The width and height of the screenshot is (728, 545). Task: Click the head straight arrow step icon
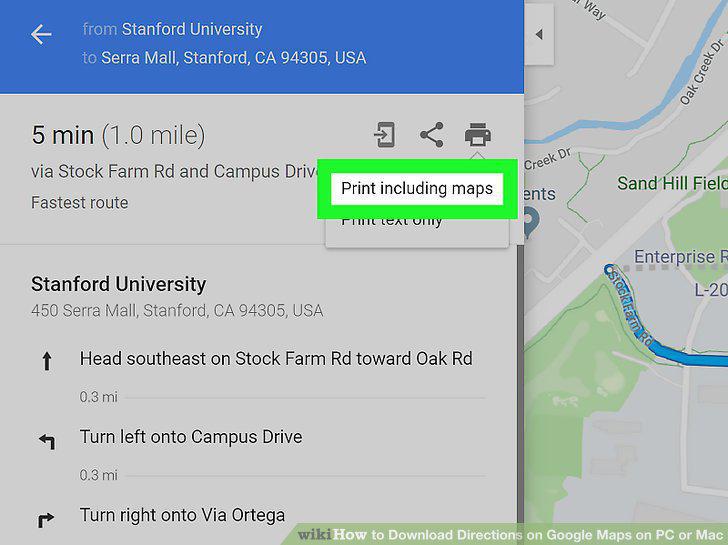(46, 361)
